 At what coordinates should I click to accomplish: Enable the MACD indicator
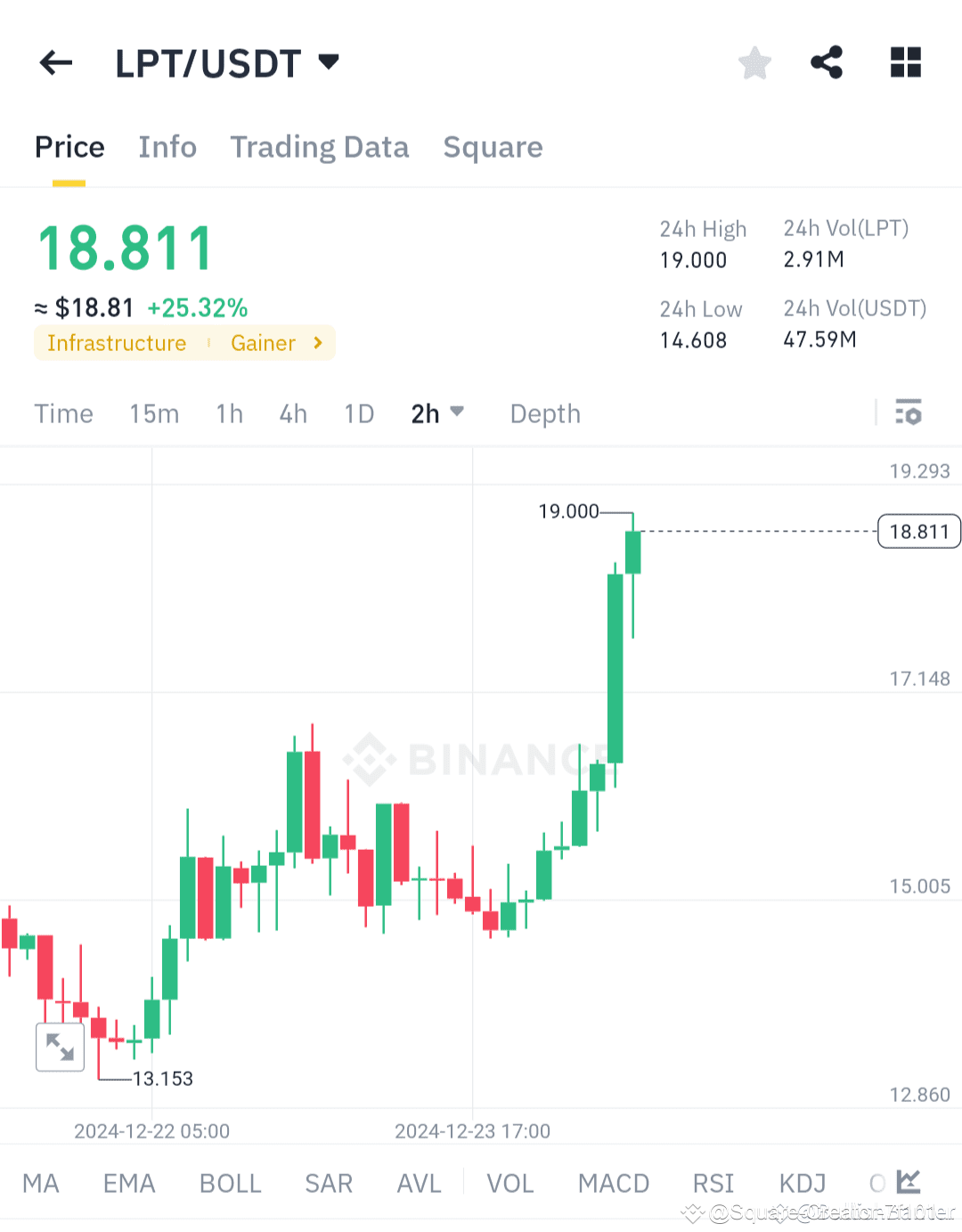pos(614,1182)
